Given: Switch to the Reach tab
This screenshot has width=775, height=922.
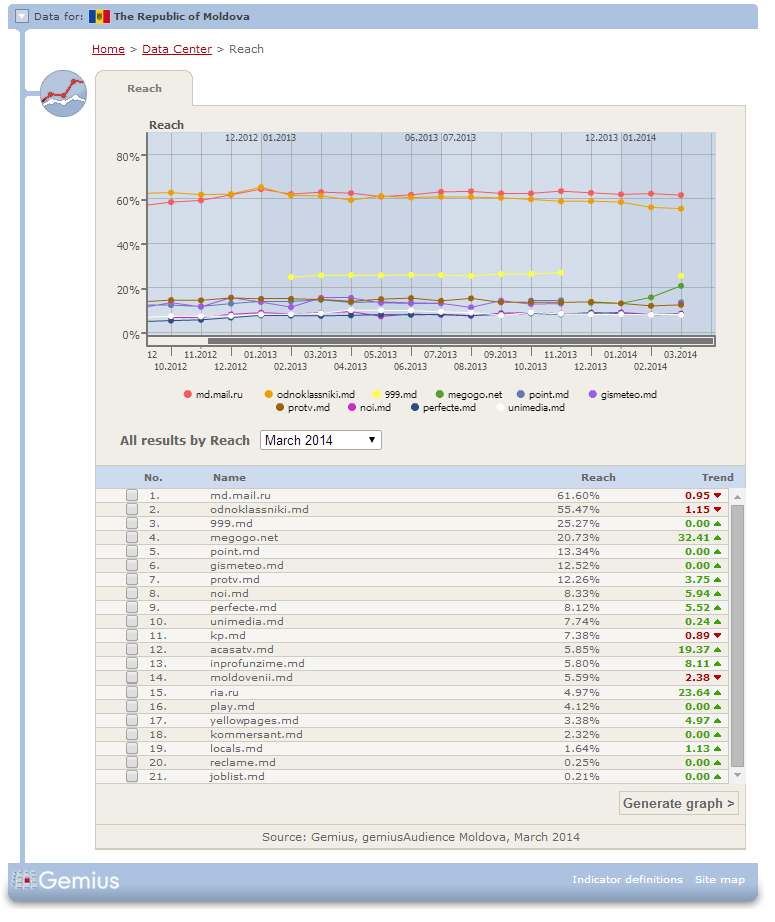Looking at the screenshot, I should (x=144, y=89).
